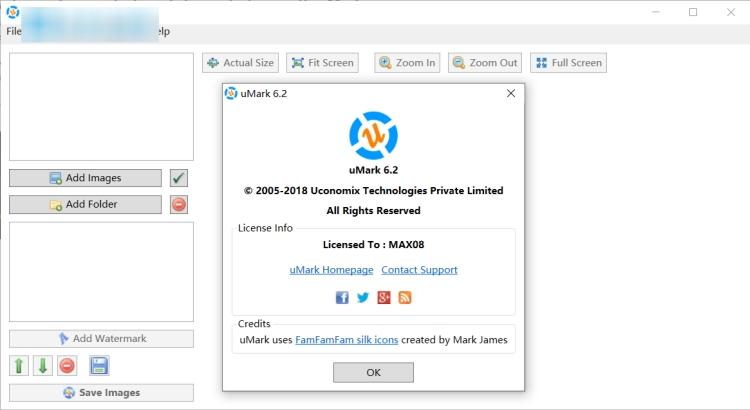Open the FamFamFam silk icons link
750x410 pixels.
[x=347, y=340]
